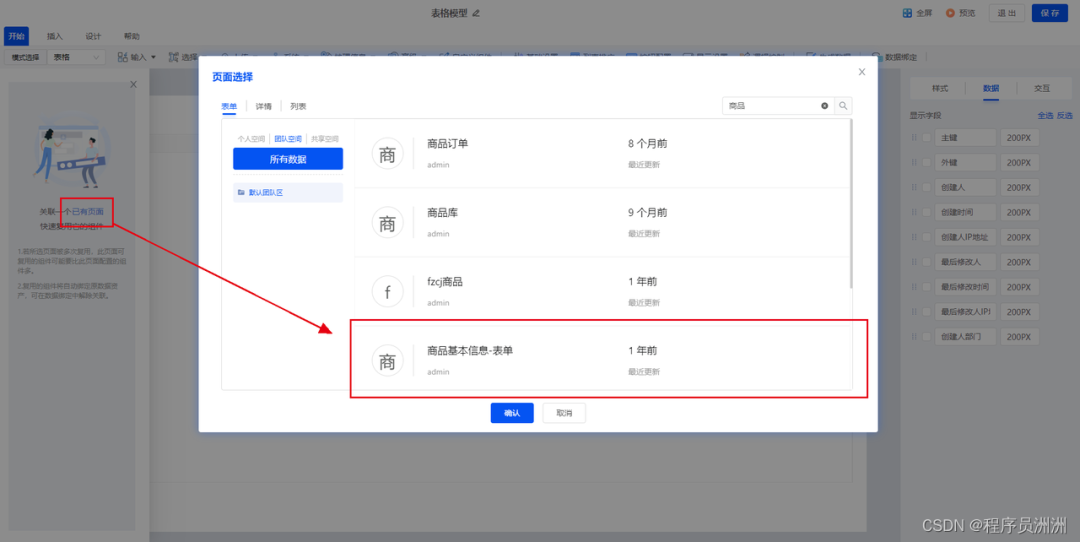The width and height of the screenshot is (1080, 542).
Task: Select the 个人空间 space tab
Action: (251, 138)
